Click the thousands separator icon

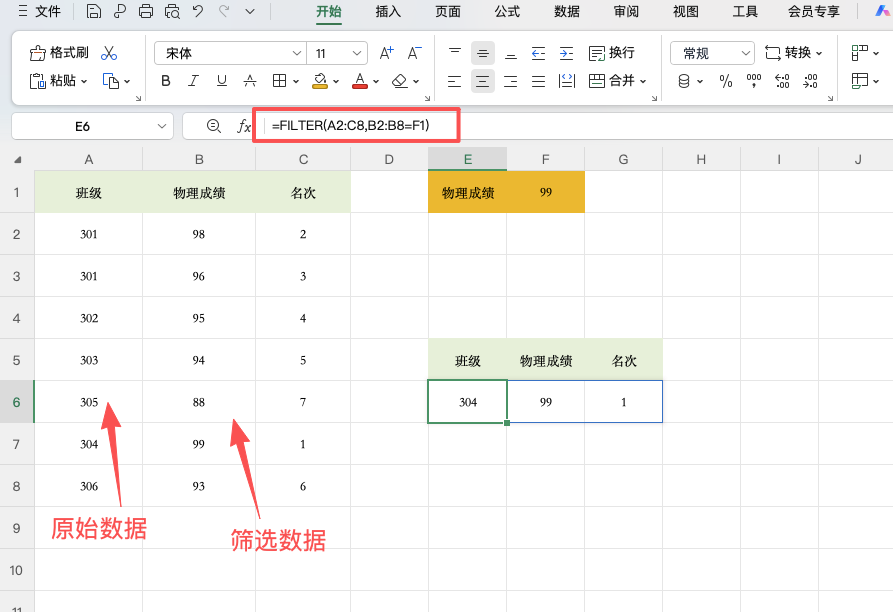[752, 81]
